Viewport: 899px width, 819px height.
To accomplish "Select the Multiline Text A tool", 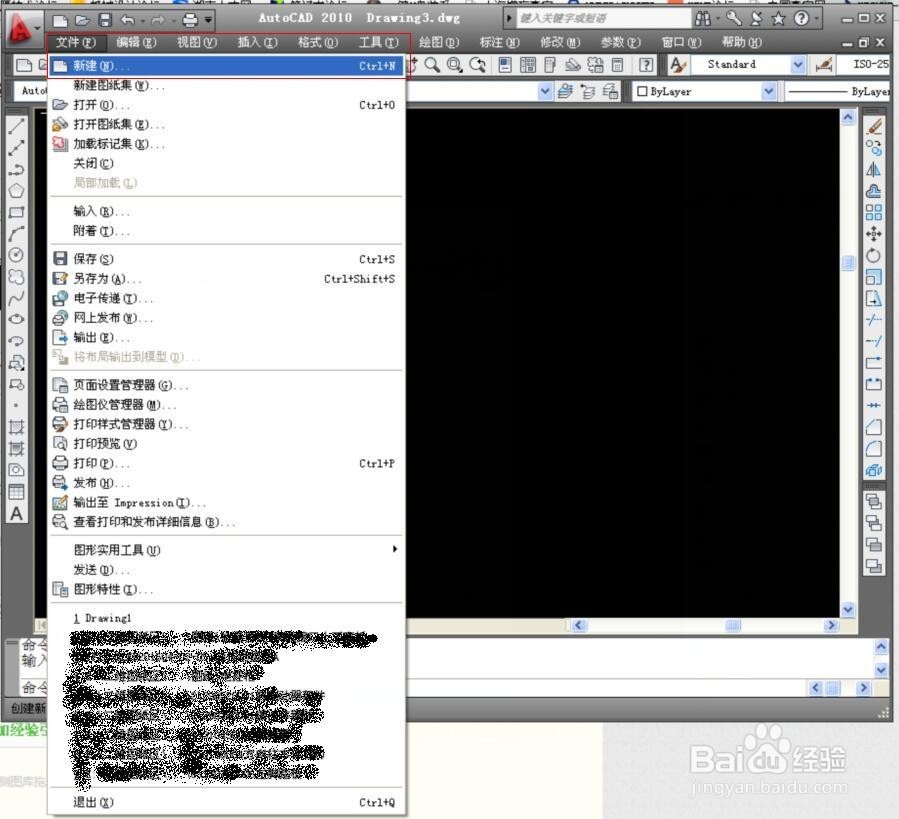I will 17,513.
